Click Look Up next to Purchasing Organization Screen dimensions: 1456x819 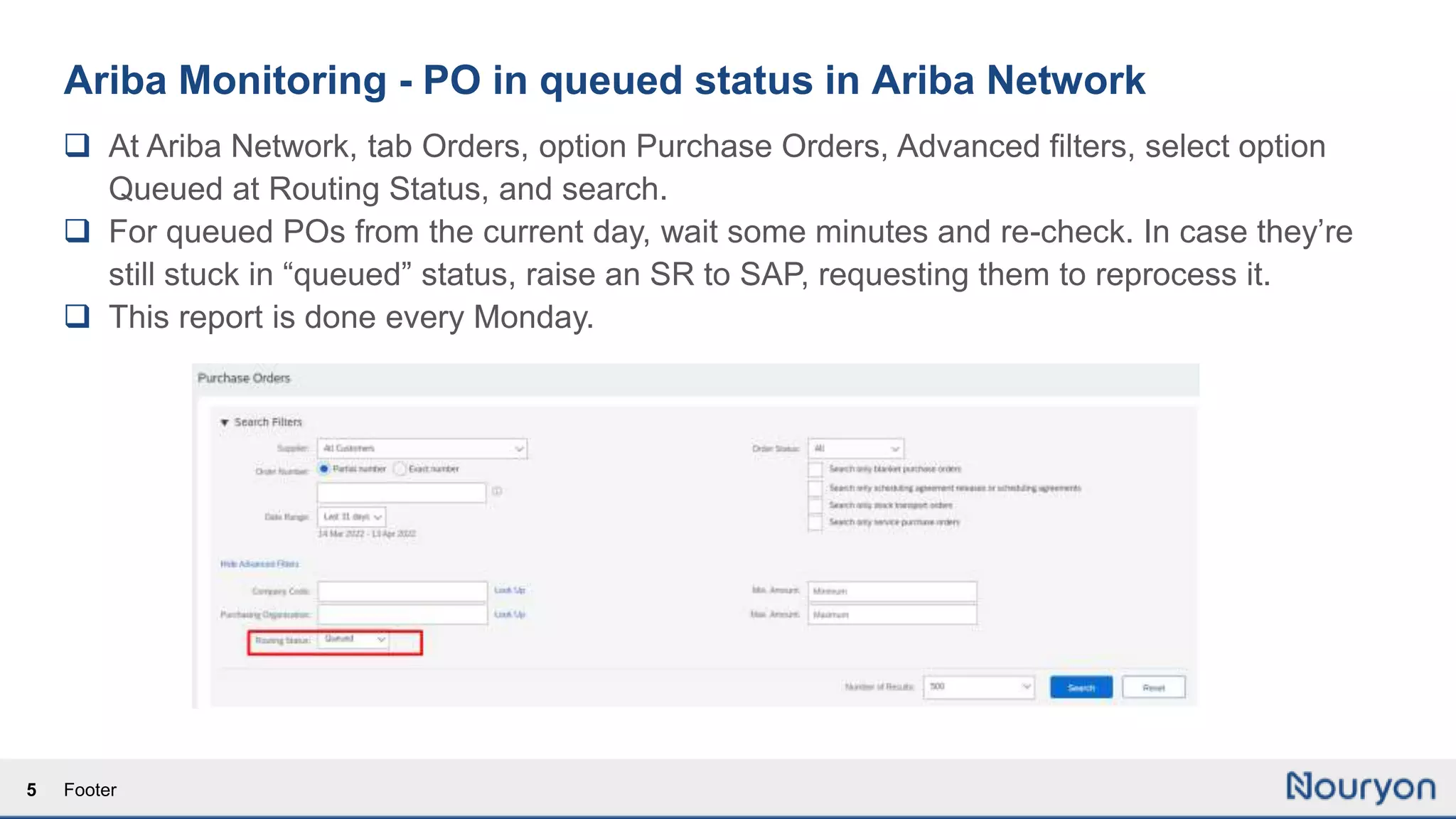click(x=509, y=614)
